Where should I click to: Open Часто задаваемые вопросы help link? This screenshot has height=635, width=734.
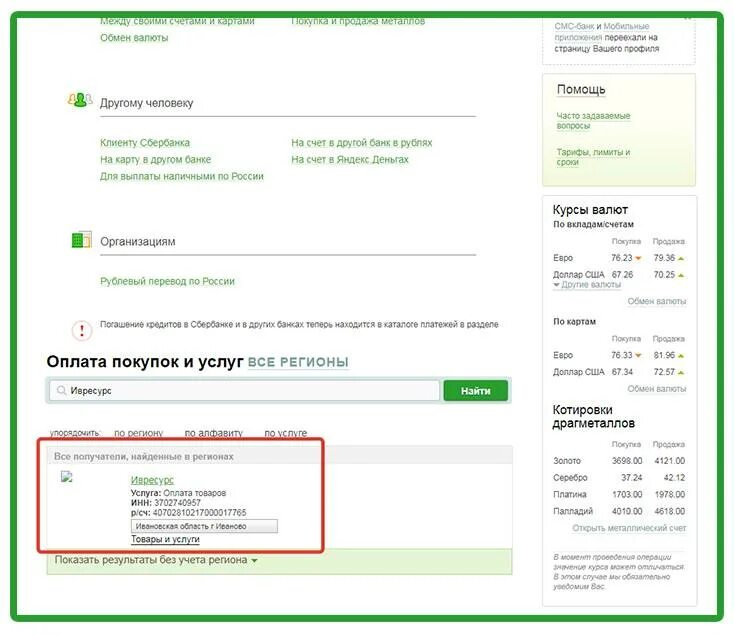[x=593, y=120]
